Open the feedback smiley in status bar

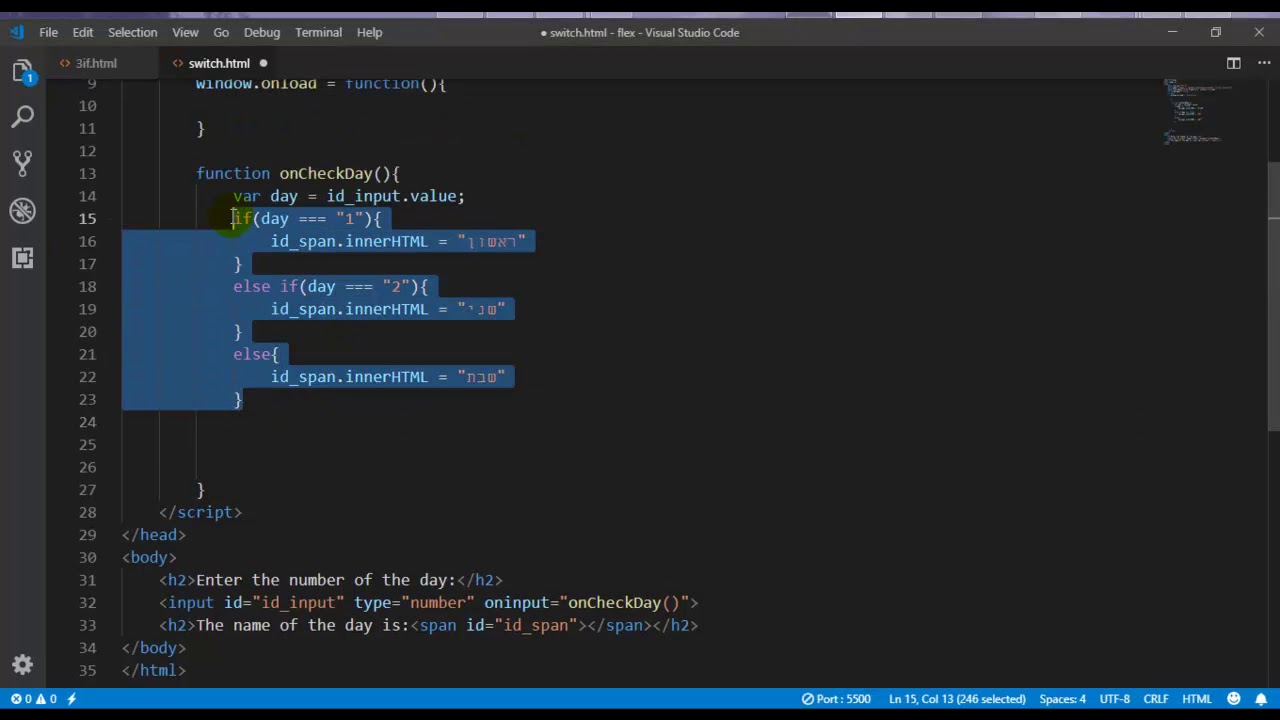point(1234,699)
